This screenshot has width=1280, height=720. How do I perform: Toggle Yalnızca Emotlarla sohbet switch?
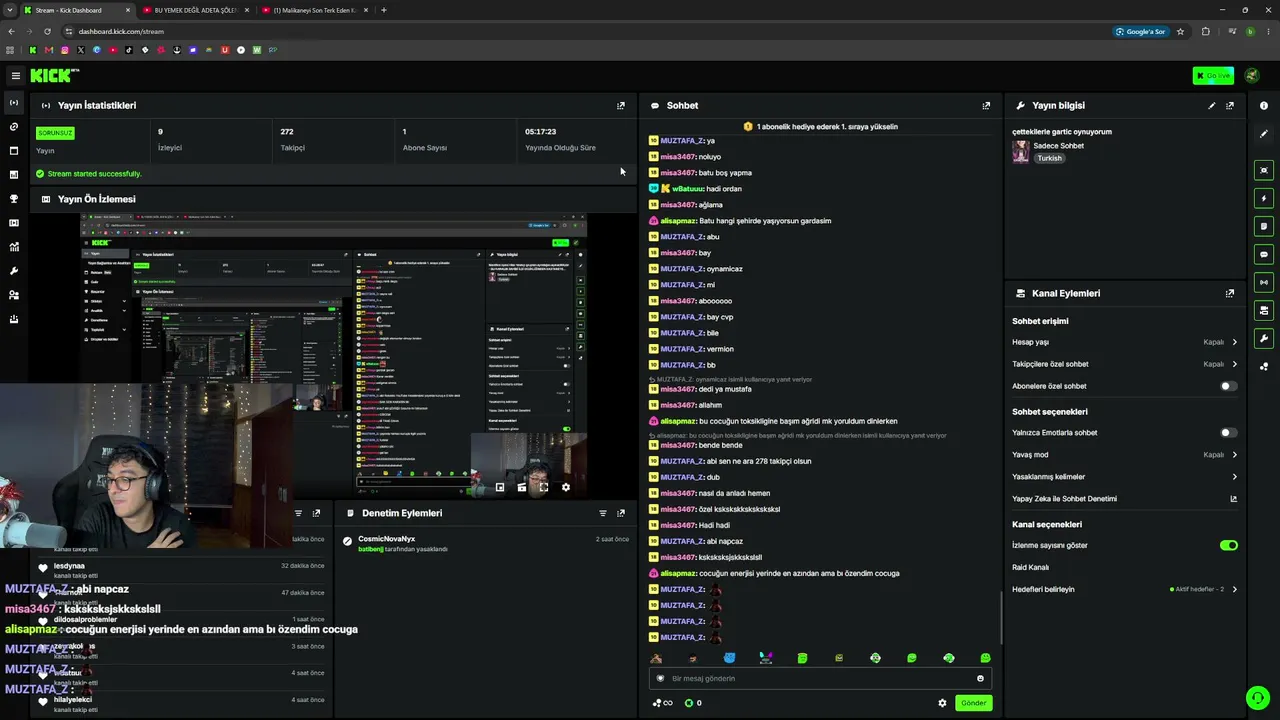(1229, 433)
